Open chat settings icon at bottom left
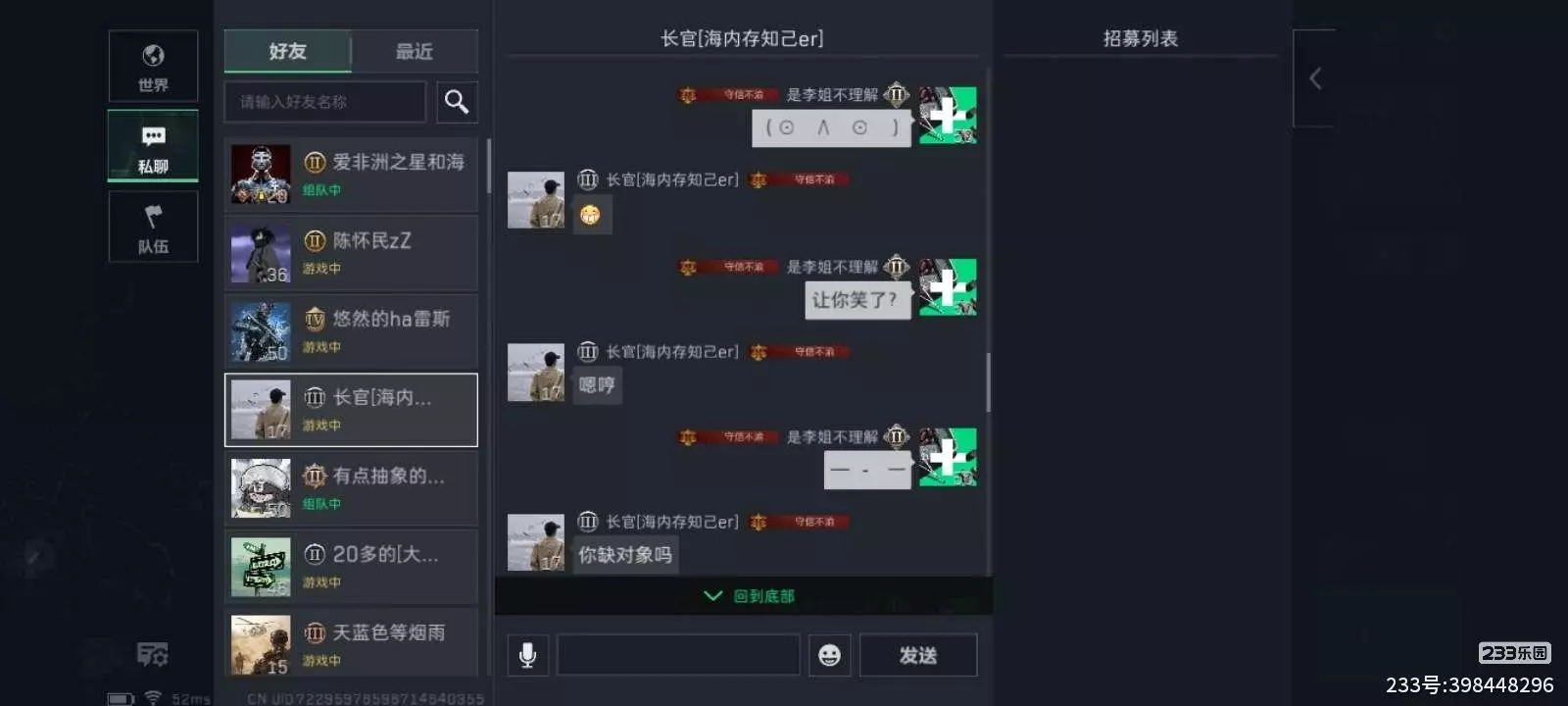The image size is (1568, 706). pos(152,654)
